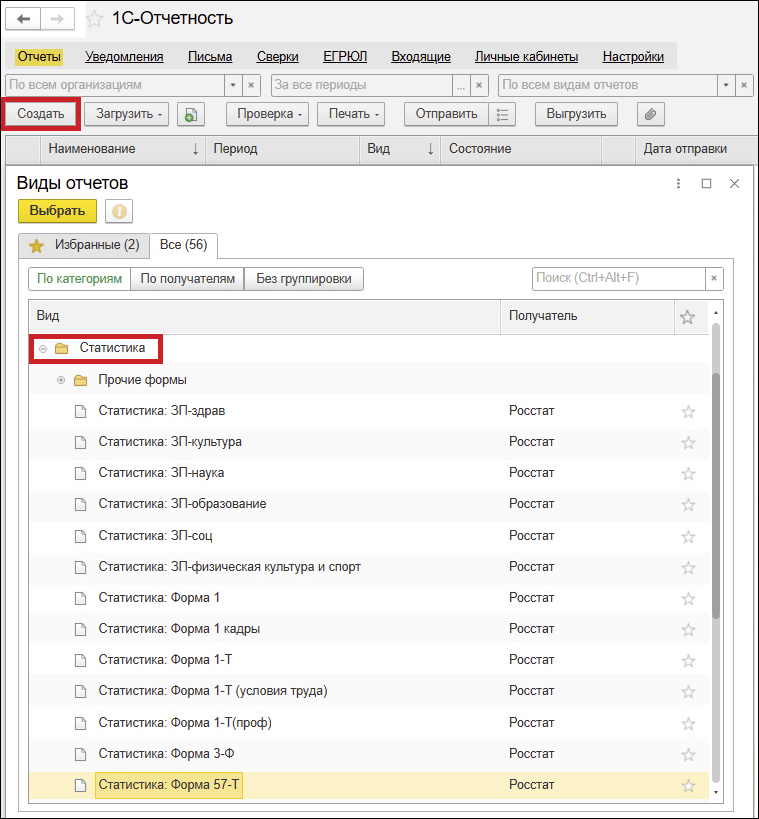Screen dimensions: 759x819
Task: Open the По всем организациям dropdown
Action: point(232,85)
